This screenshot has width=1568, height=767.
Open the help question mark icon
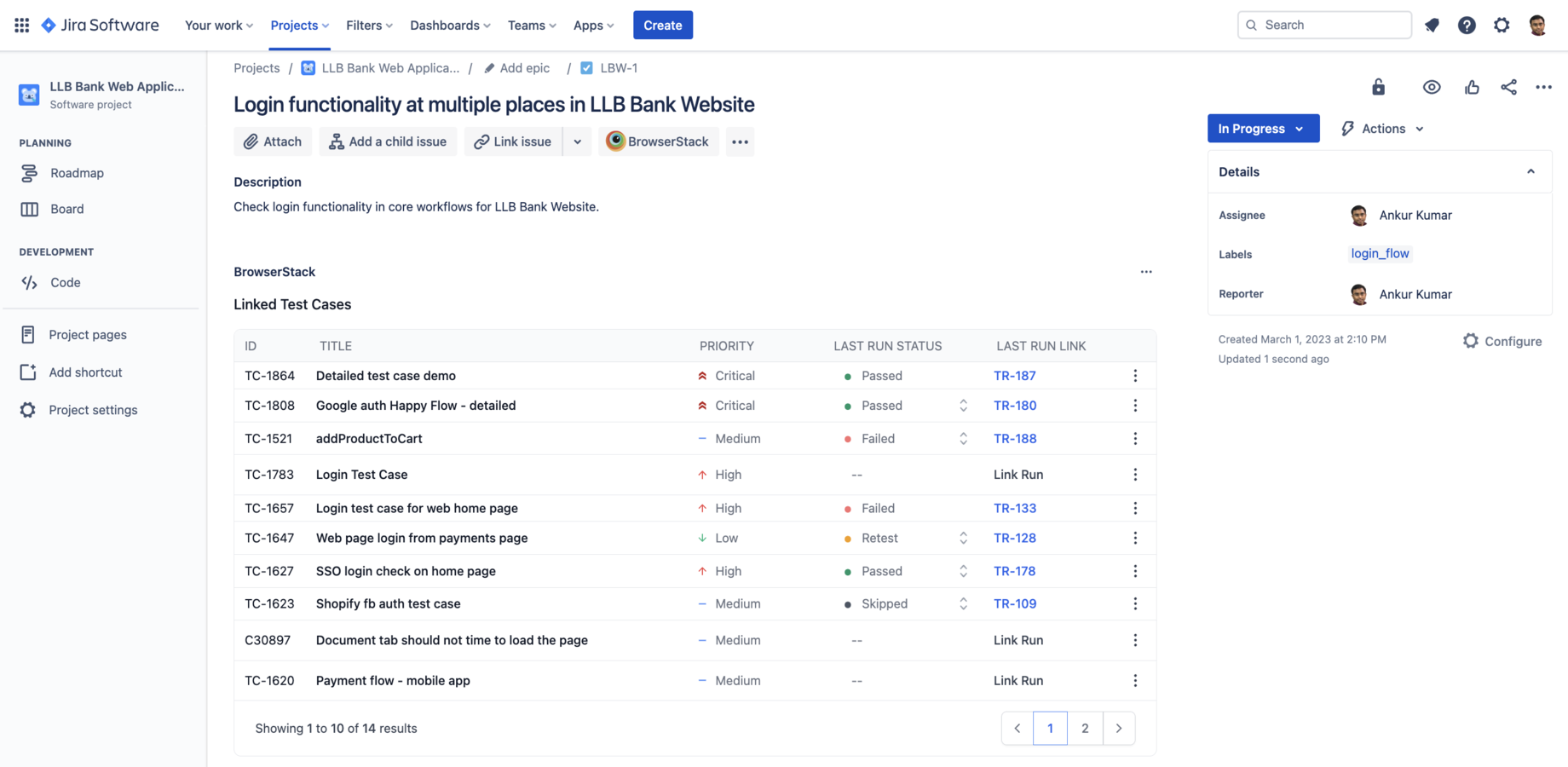1467,25
